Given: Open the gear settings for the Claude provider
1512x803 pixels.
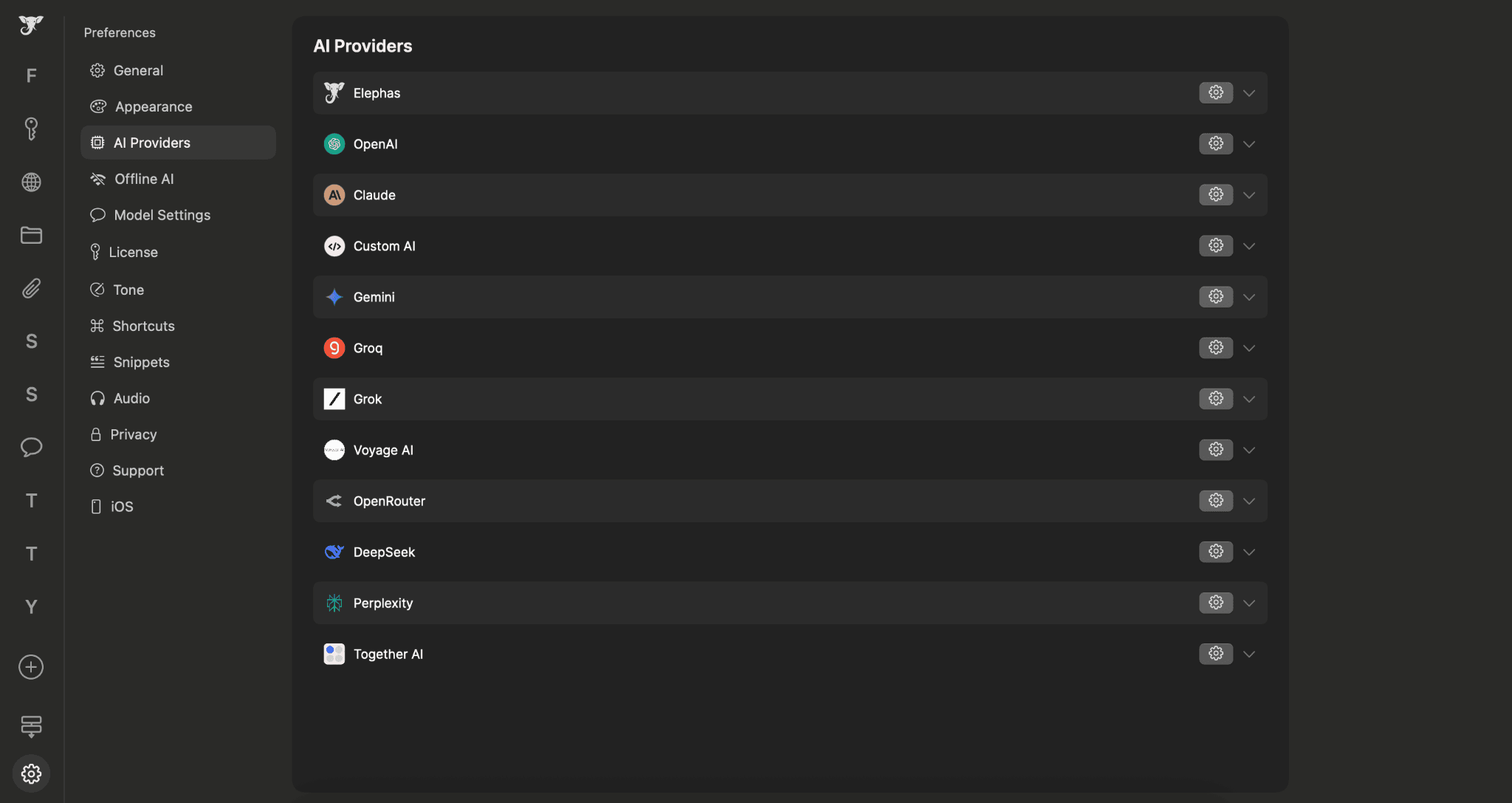Looking at the screenshot, I should (x=1215, y=195).
